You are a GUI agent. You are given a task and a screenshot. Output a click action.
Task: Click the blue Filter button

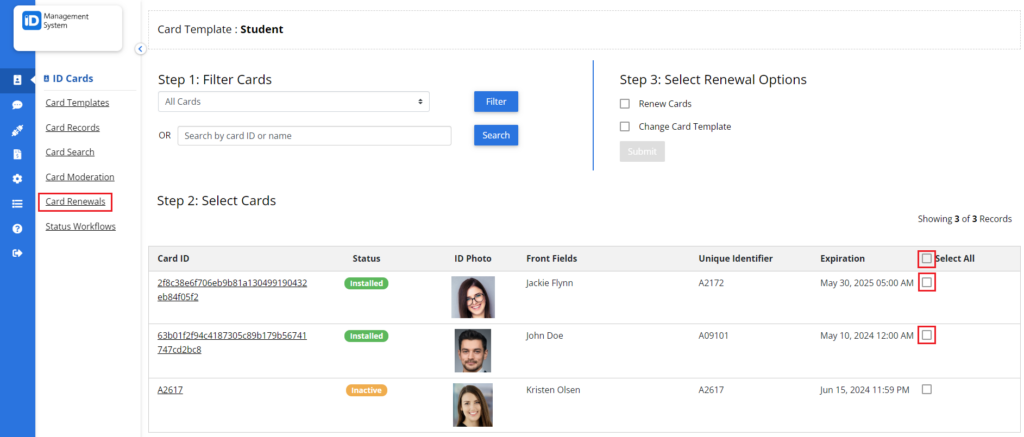coord(496,102)
